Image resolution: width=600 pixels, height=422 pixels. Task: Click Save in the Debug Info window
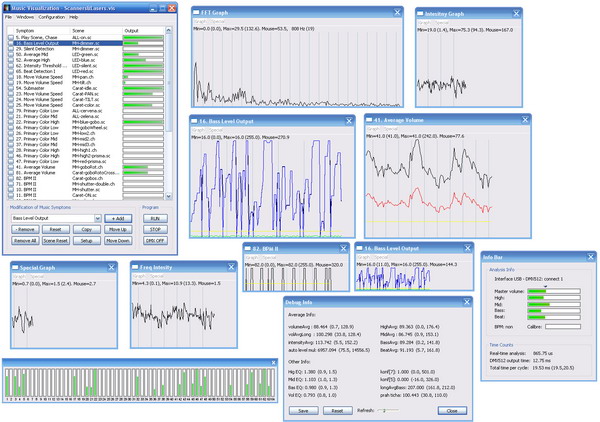(x=305, y=411)
